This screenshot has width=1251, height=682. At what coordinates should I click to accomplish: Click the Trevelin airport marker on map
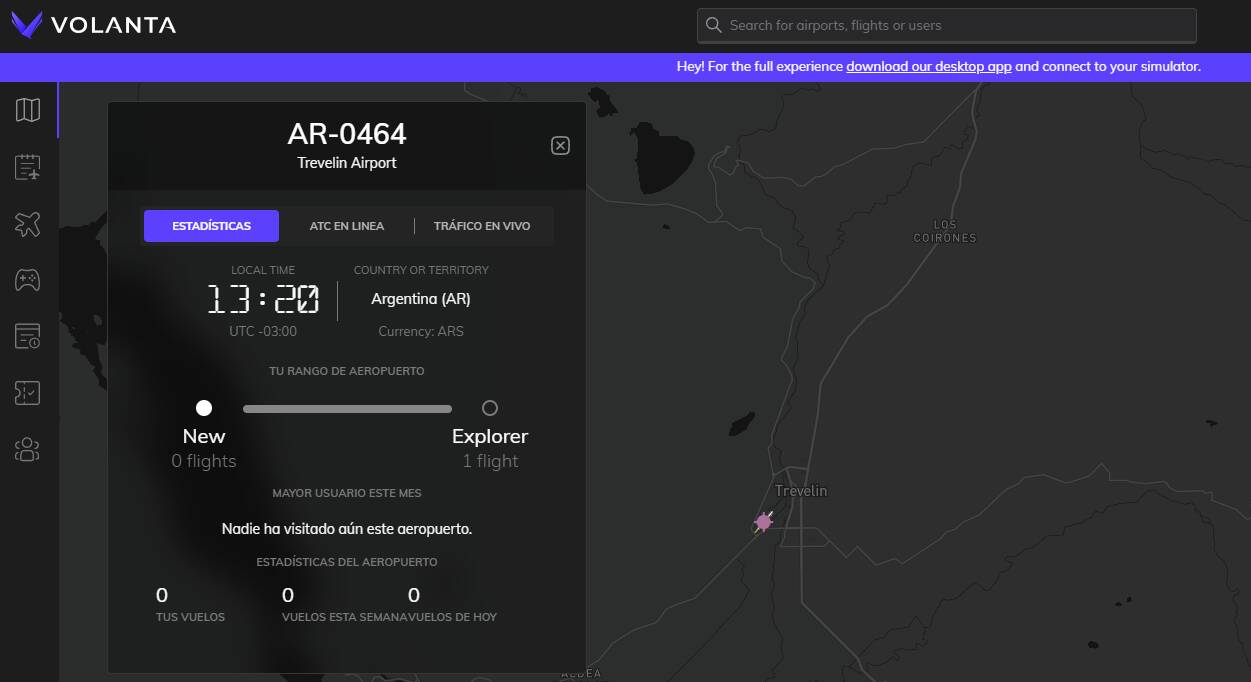click(x=764, y=521)
